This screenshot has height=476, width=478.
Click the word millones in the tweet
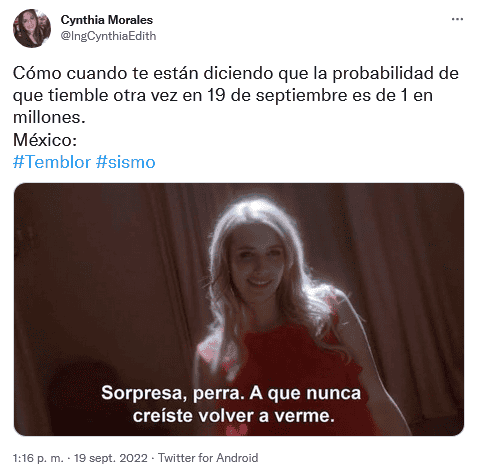[x=47, y=117]
